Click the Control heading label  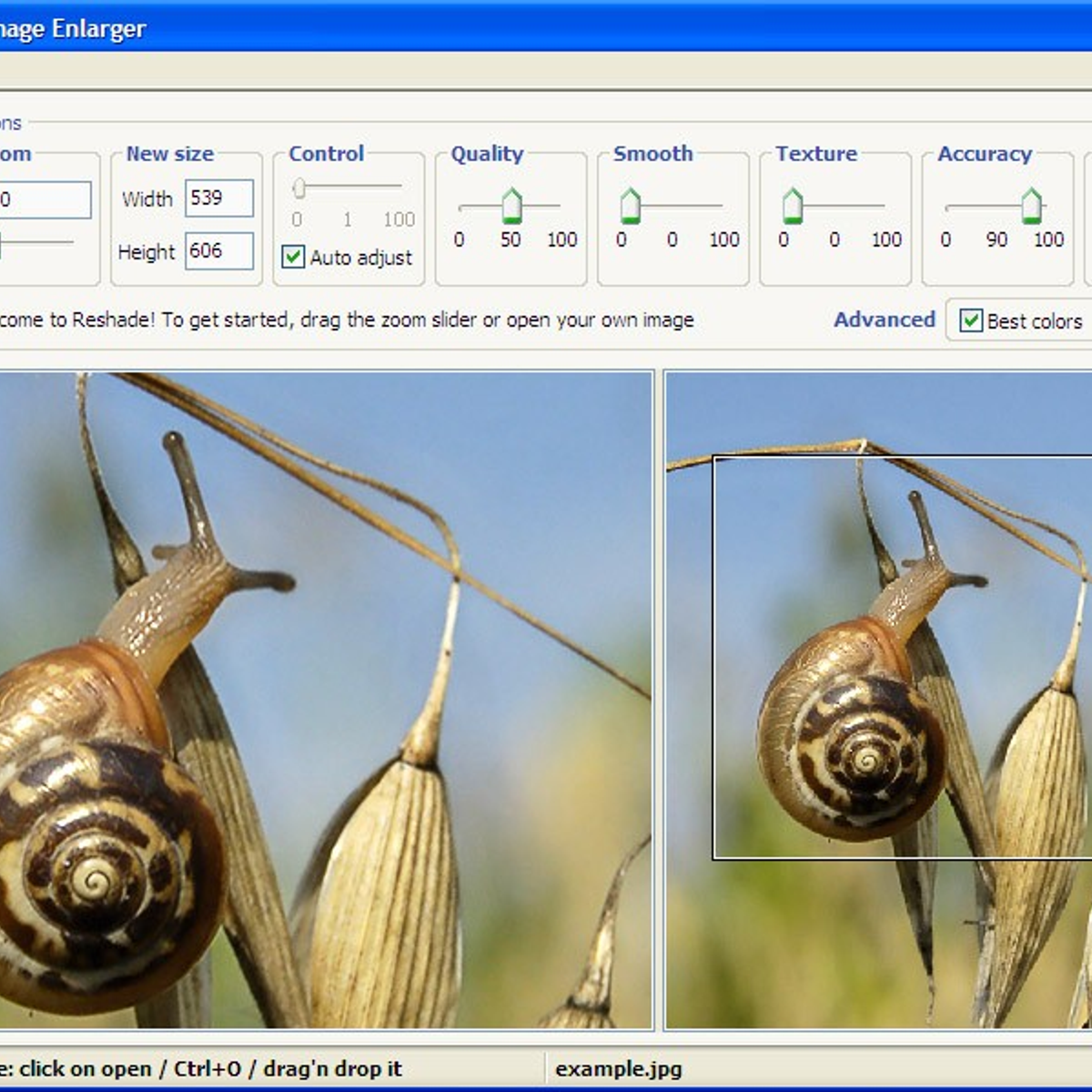(x=326, y=154)
